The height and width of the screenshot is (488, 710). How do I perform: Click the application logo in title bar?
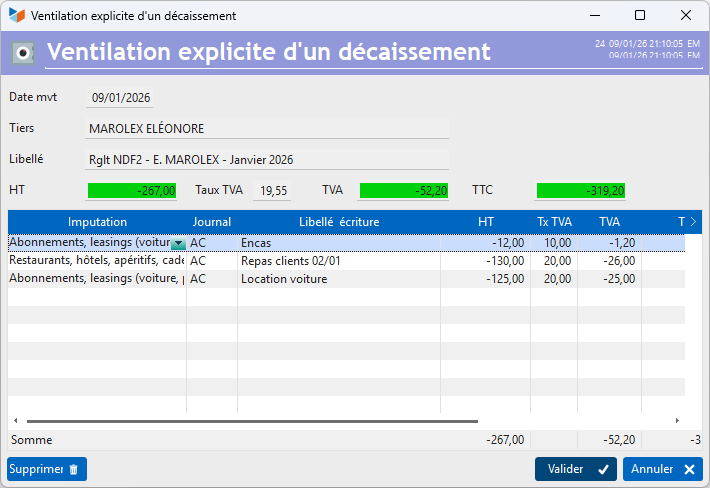click(16, 16)
